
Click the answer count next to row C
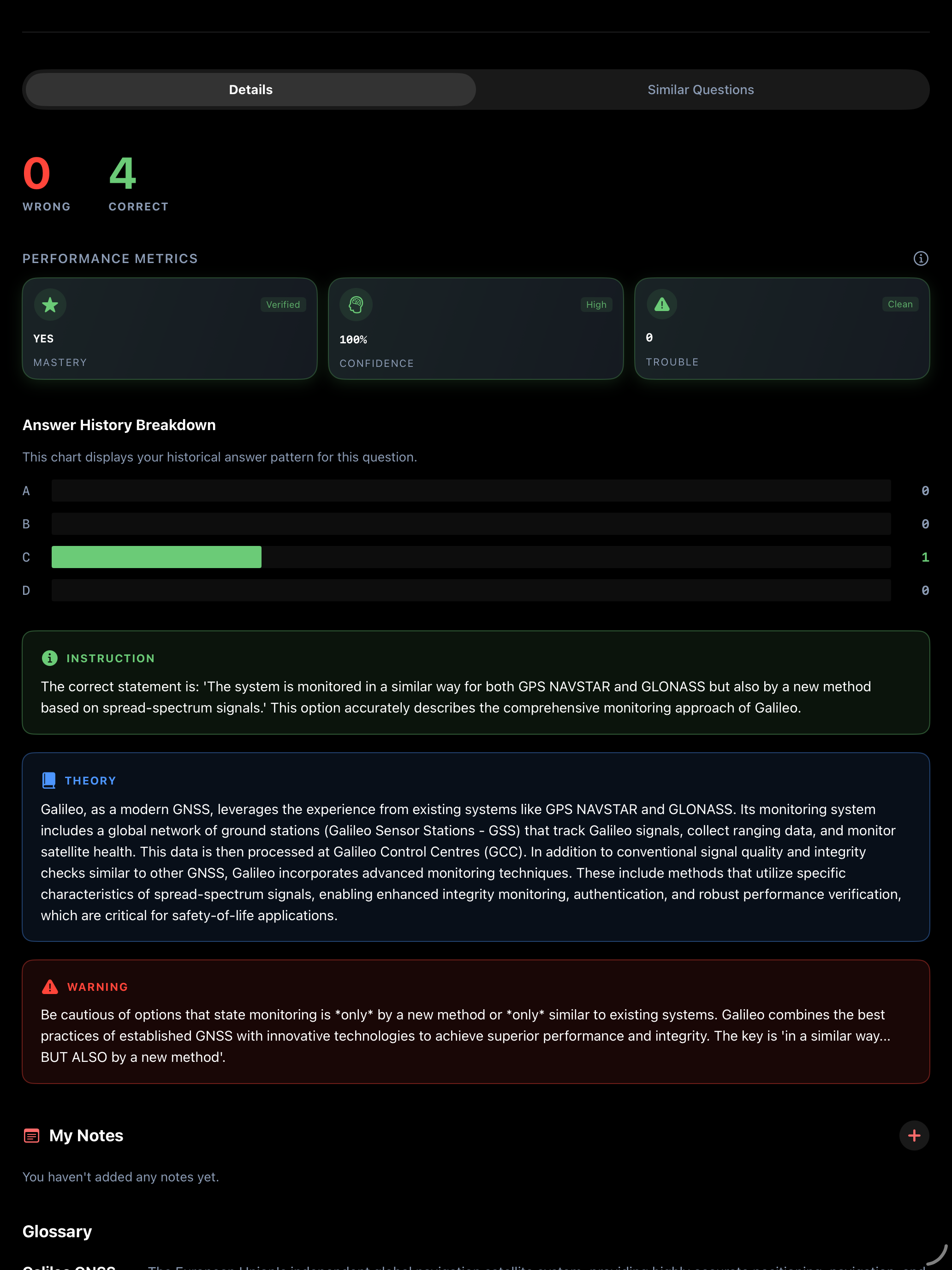pyautogui.click(x=925, y=557)
